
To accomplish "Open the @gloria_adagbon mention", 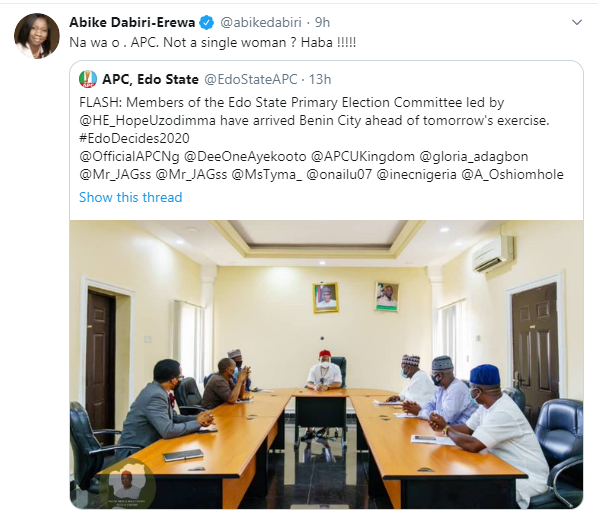I will coord(474,157).
